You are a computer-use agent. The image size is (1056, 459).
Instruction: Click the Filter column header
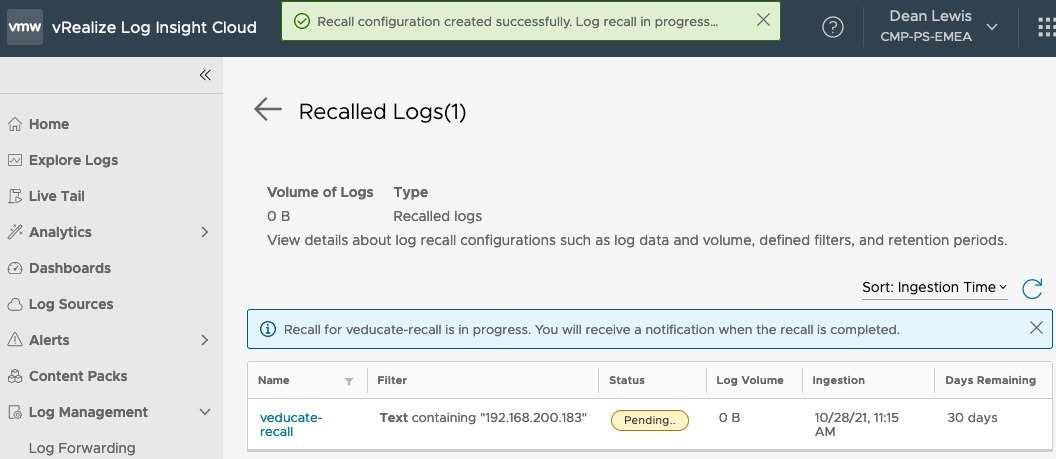click(392, 380)
